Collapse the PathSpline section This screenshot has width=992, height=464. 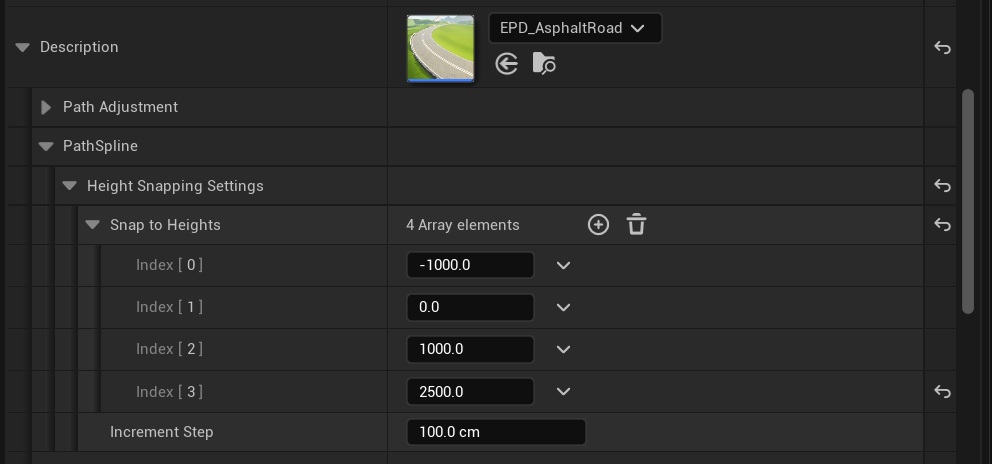click(46, 146)
